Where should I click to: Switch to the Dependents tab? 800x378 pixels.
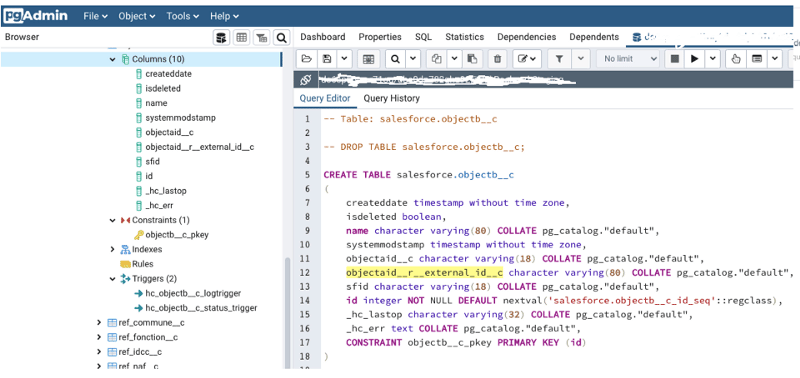(594, 37)
